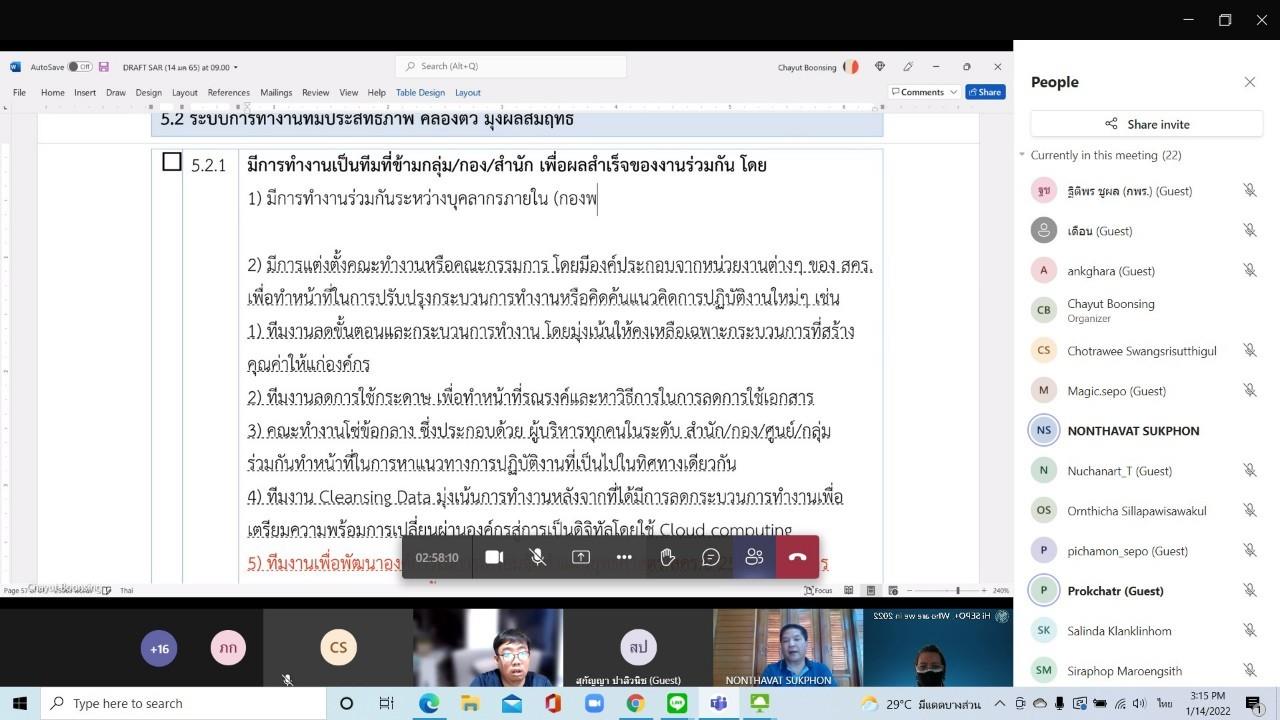Hide the participants list icon

754,557
